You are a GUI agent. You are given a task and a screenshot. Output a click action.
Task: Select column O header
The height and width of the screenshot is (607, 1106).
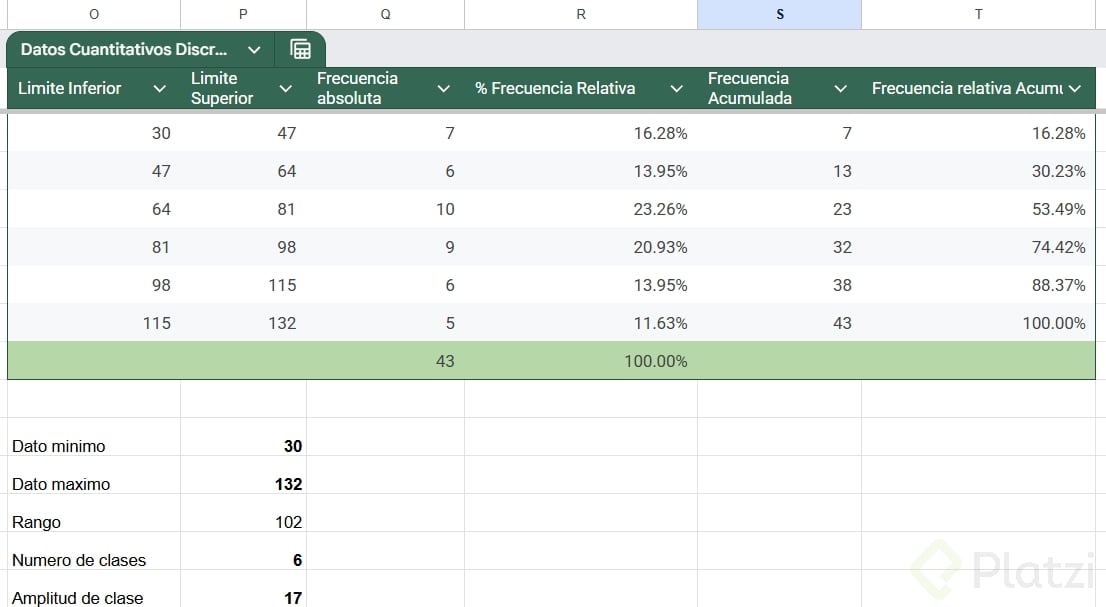coord(94,14)
